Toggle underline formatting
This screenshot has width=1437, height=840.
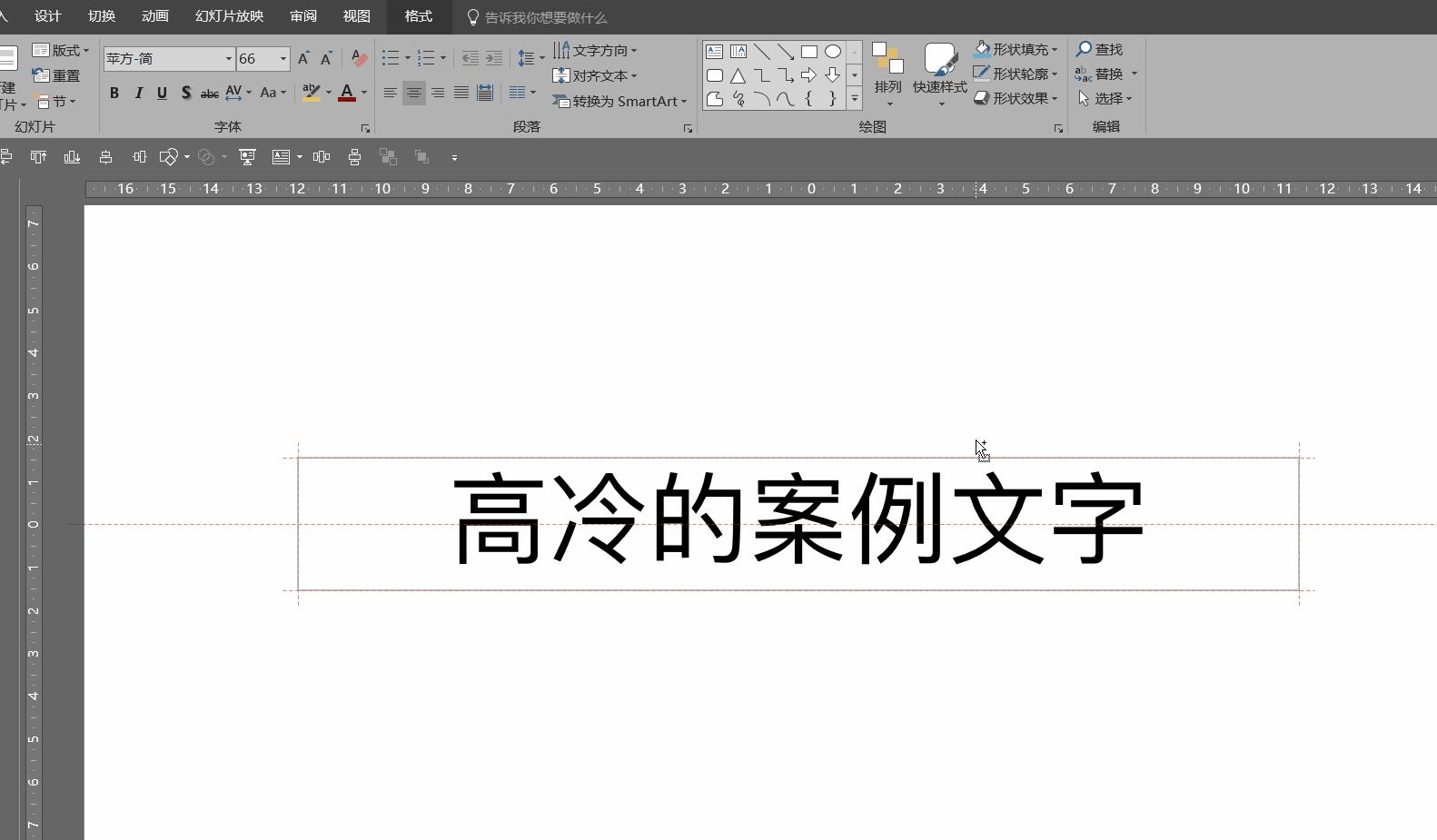(162, 93)
